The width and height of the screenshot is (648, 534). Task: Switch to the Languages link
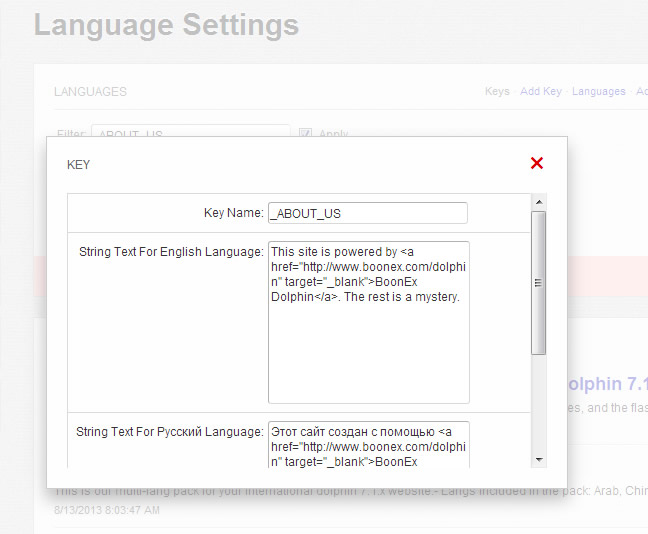pyautogui.click(x=598, y=91)
